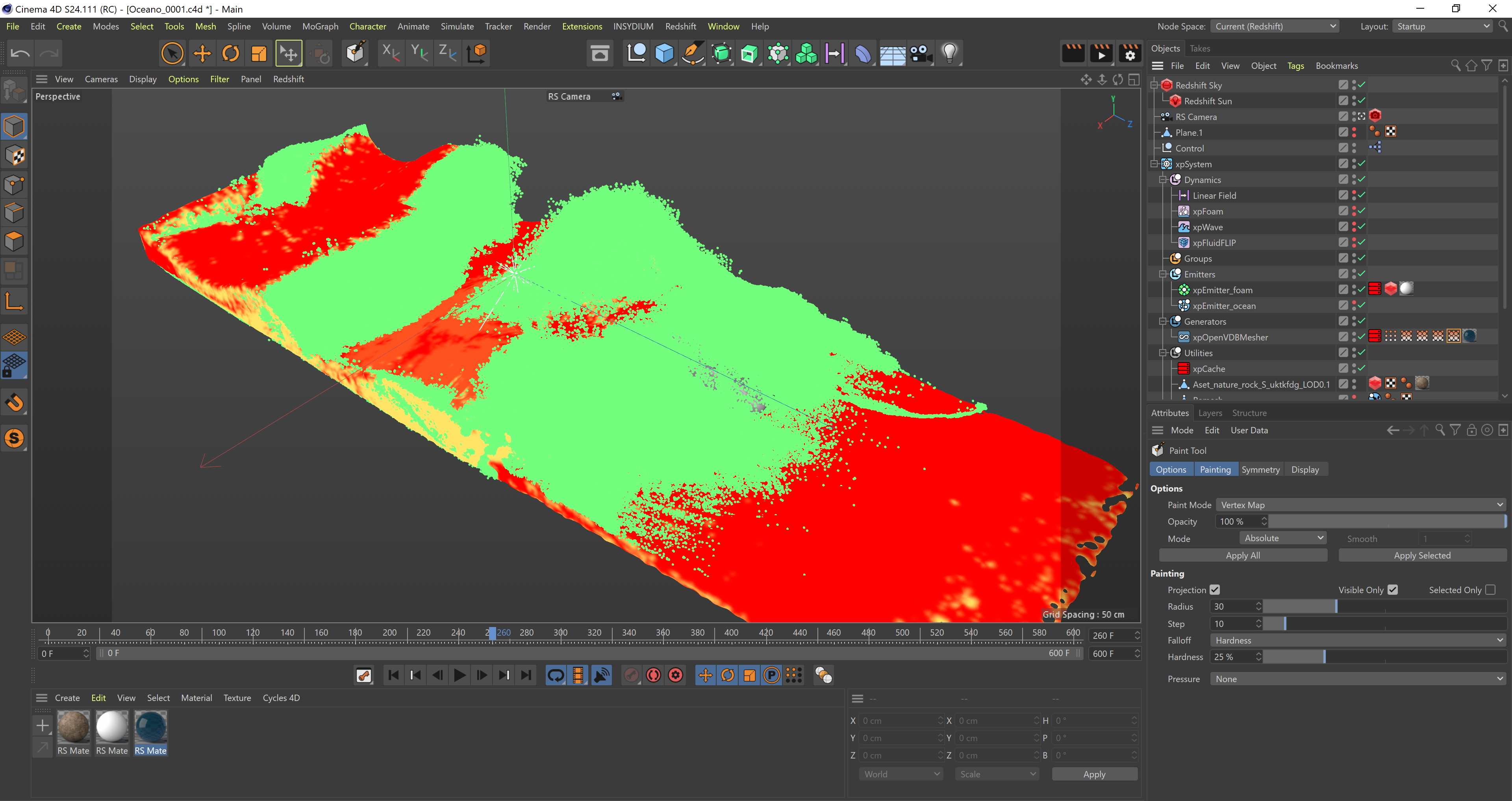Click the Apply All button
This screenshot has height=801, width=1512.
click(x=1243, y=555)
